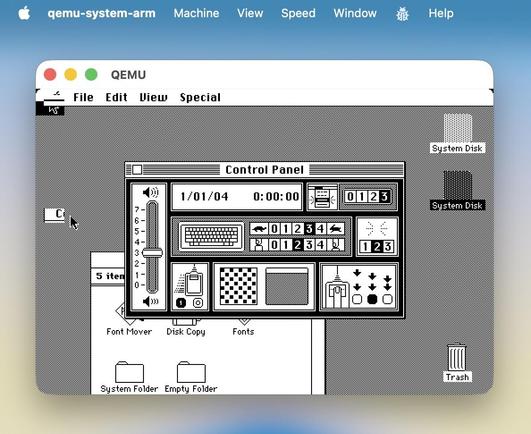Select the middle double-click speed button

372,299
